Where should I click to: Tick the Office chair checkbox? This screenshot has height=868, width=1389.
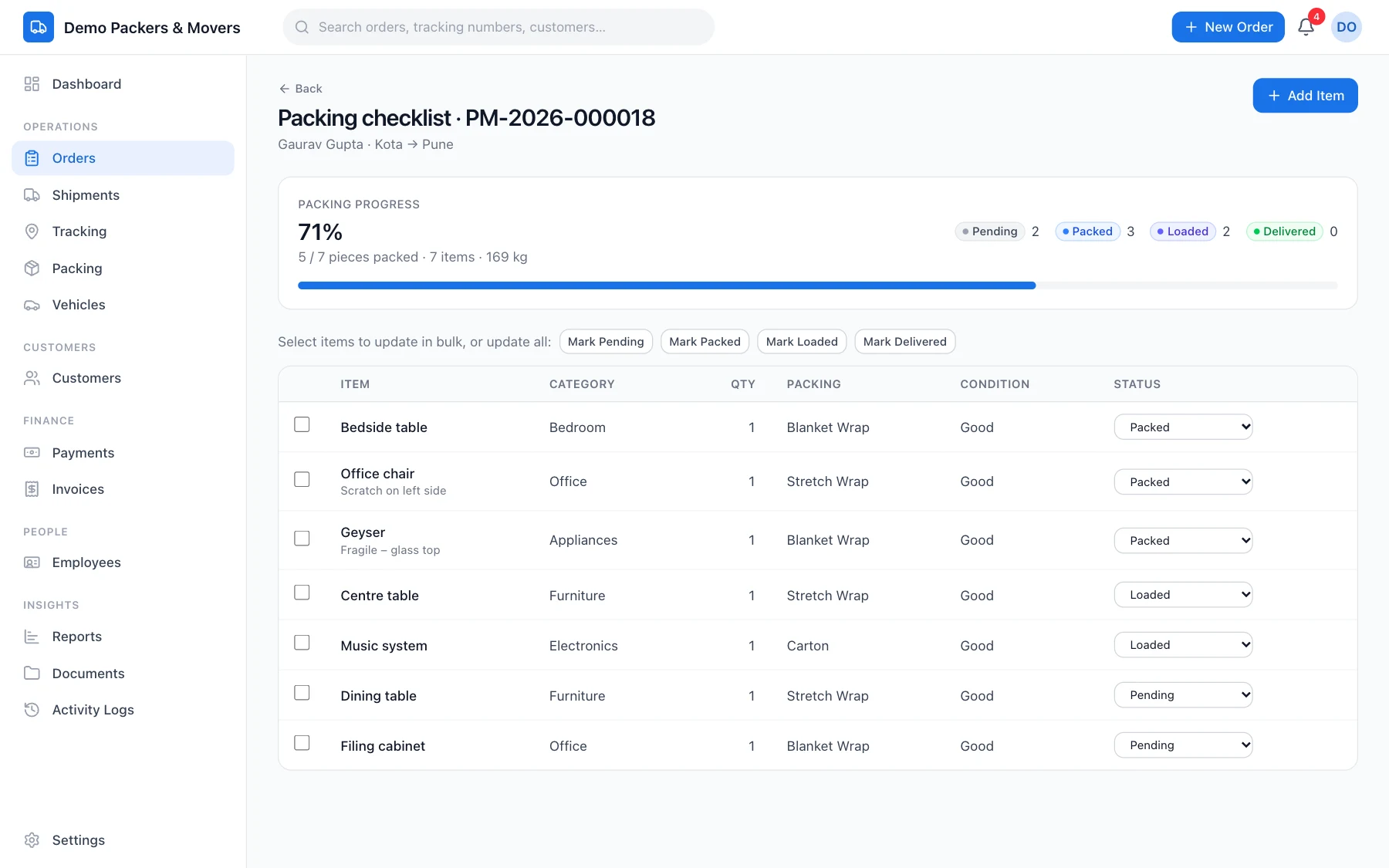pyautogui.click(x=302, y=479)
